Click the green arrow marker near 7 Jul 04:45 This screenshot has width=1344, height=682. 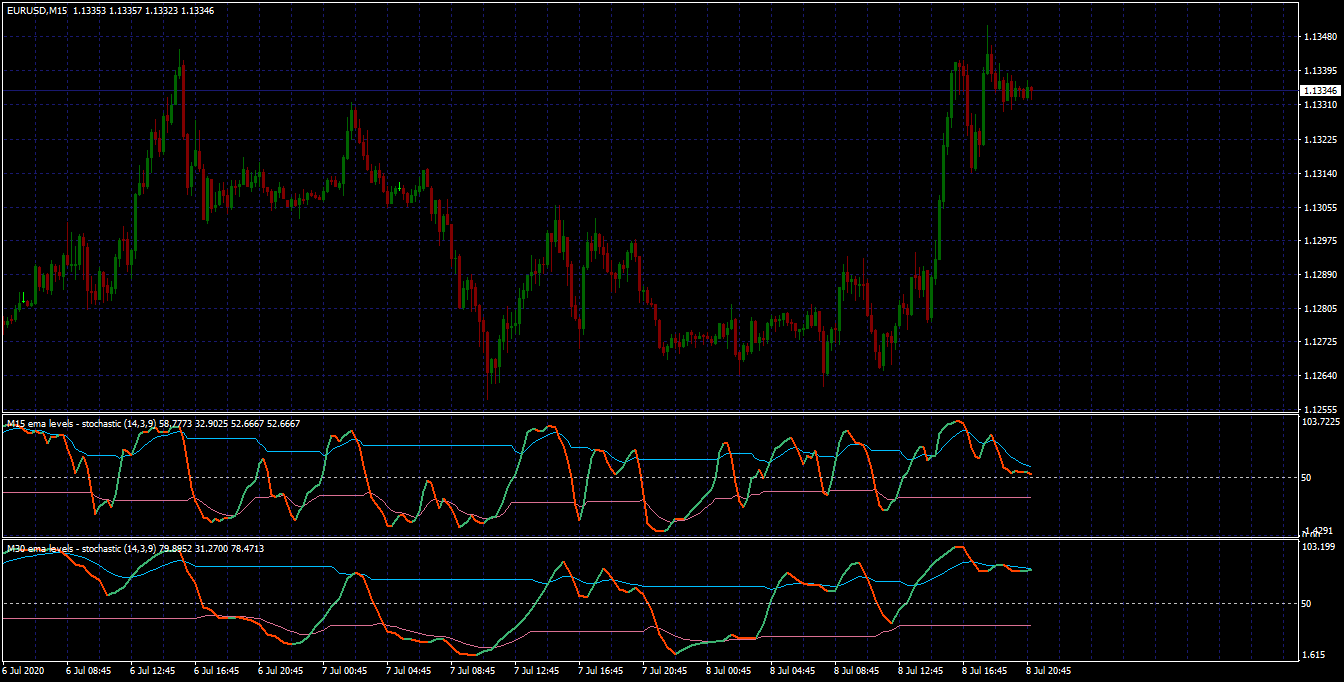pyautogui.click(x=399, y=187)
